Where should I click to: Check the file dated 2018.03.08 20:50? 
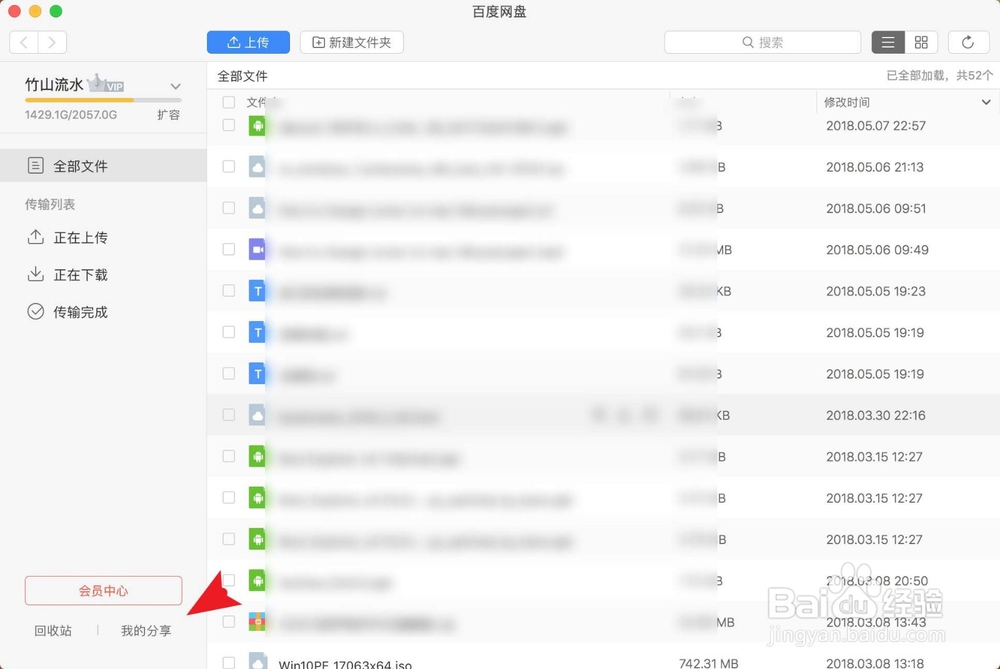point(228,580)
